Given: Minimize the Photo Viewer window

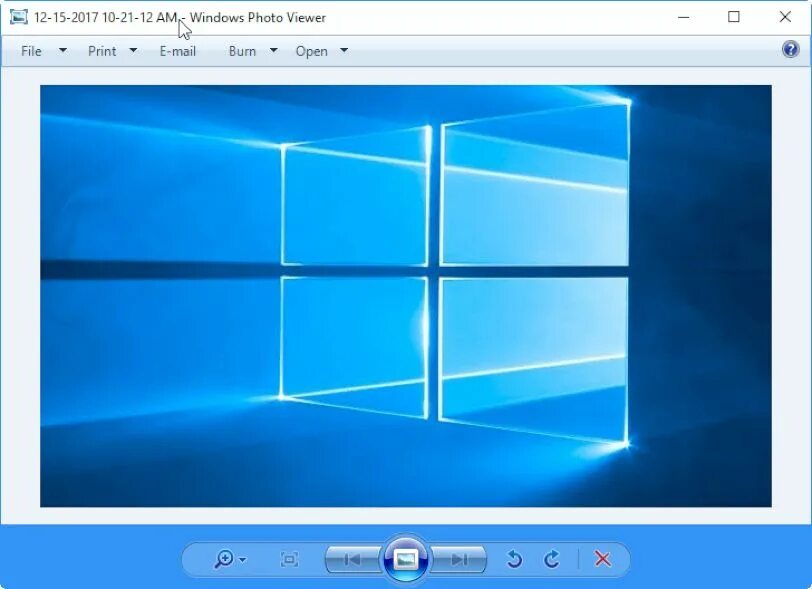Looking at the screenshot, I should (x=684, y=17).
